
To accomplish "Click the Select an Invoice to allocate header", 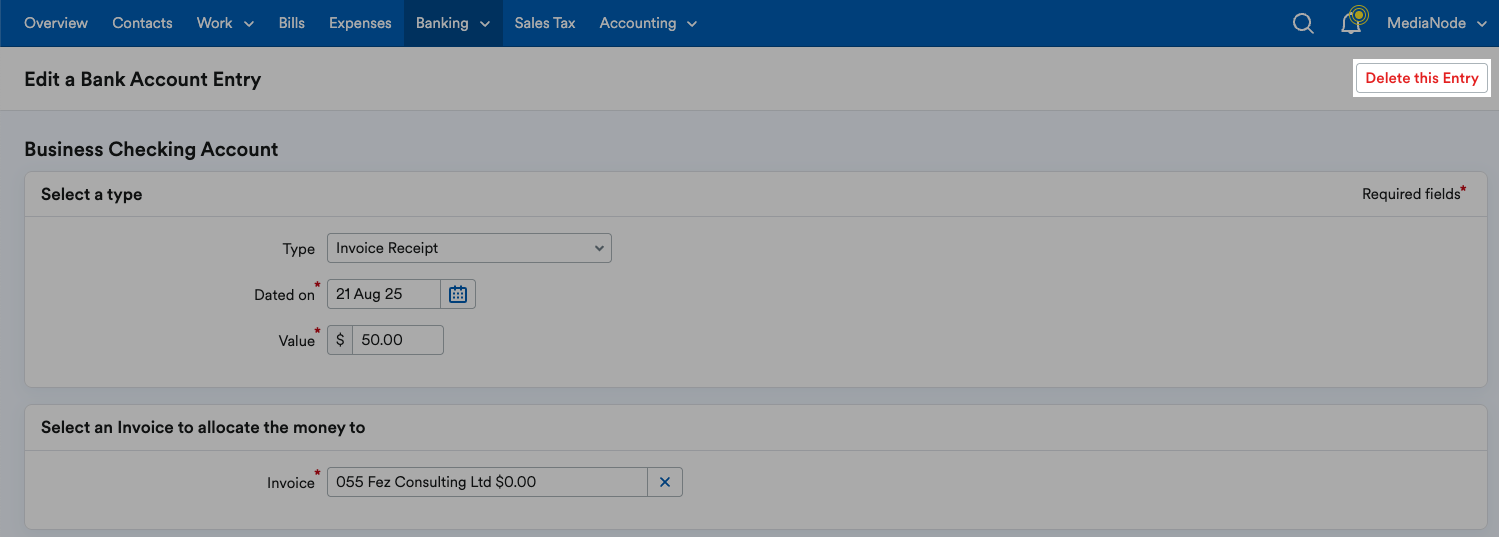I will 203,427.
